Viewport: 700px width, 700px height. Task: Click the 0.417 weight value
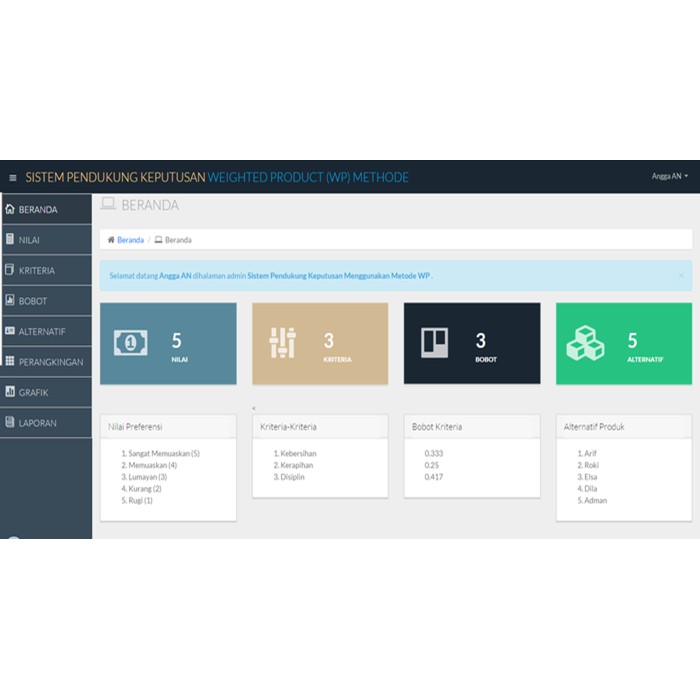point(433,477)
